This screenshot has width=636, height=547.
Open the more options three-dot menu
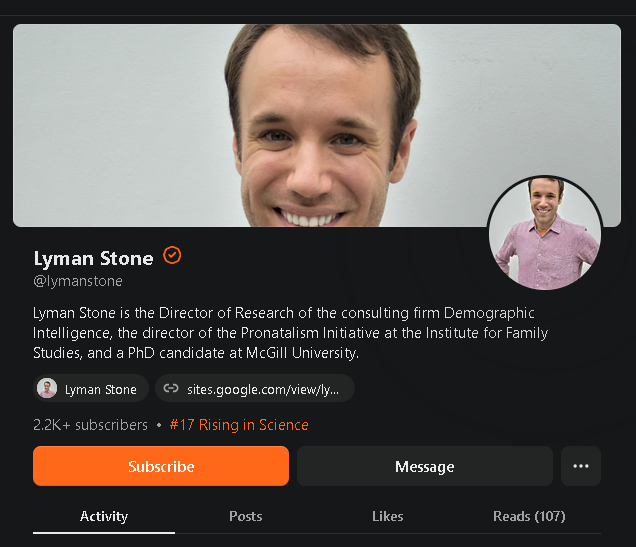(x=581, y=466)
